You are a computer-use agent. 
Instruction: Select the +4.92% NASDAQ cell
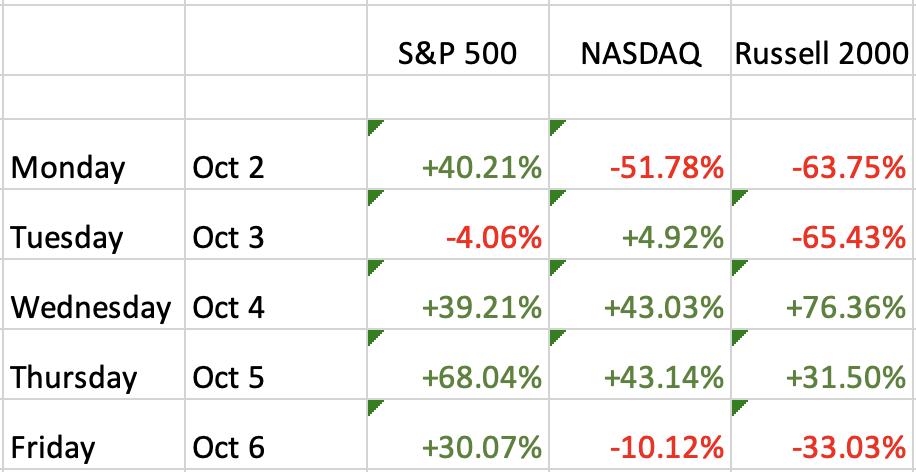640,224
